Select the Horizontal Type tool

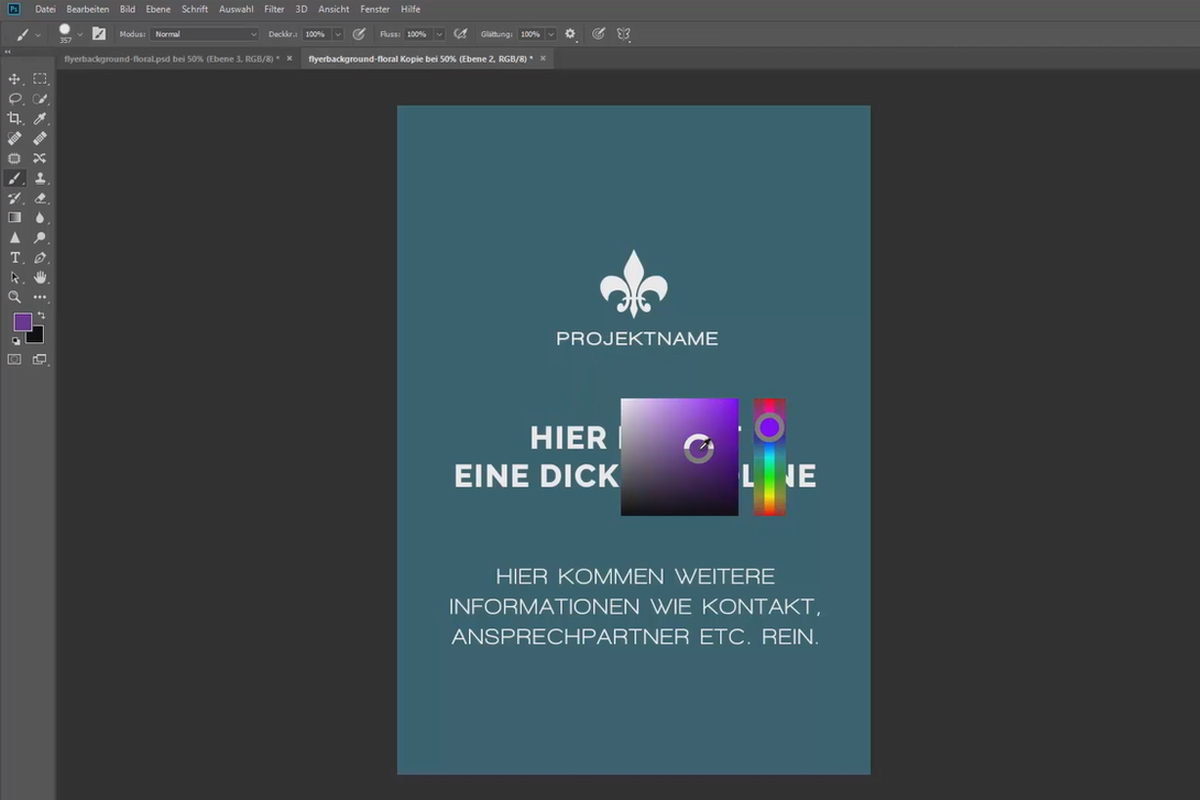point(14,258)
